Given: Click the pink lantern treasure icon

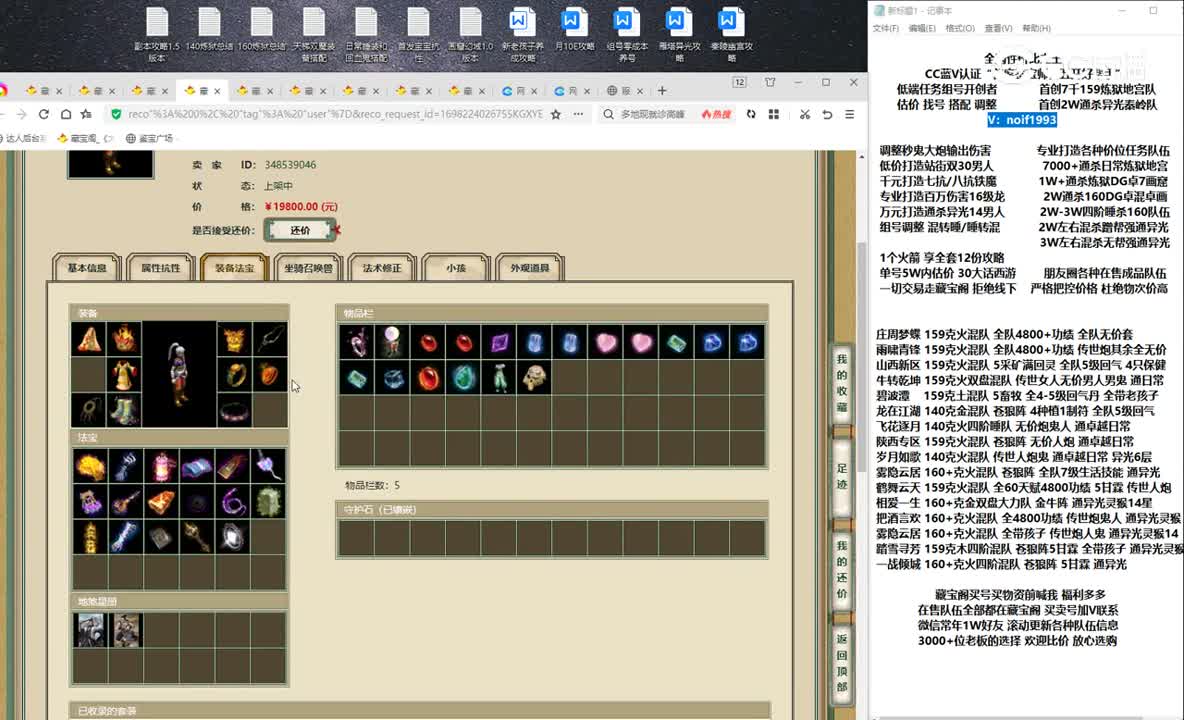Looking at the screenshot, I should [161, 466].
